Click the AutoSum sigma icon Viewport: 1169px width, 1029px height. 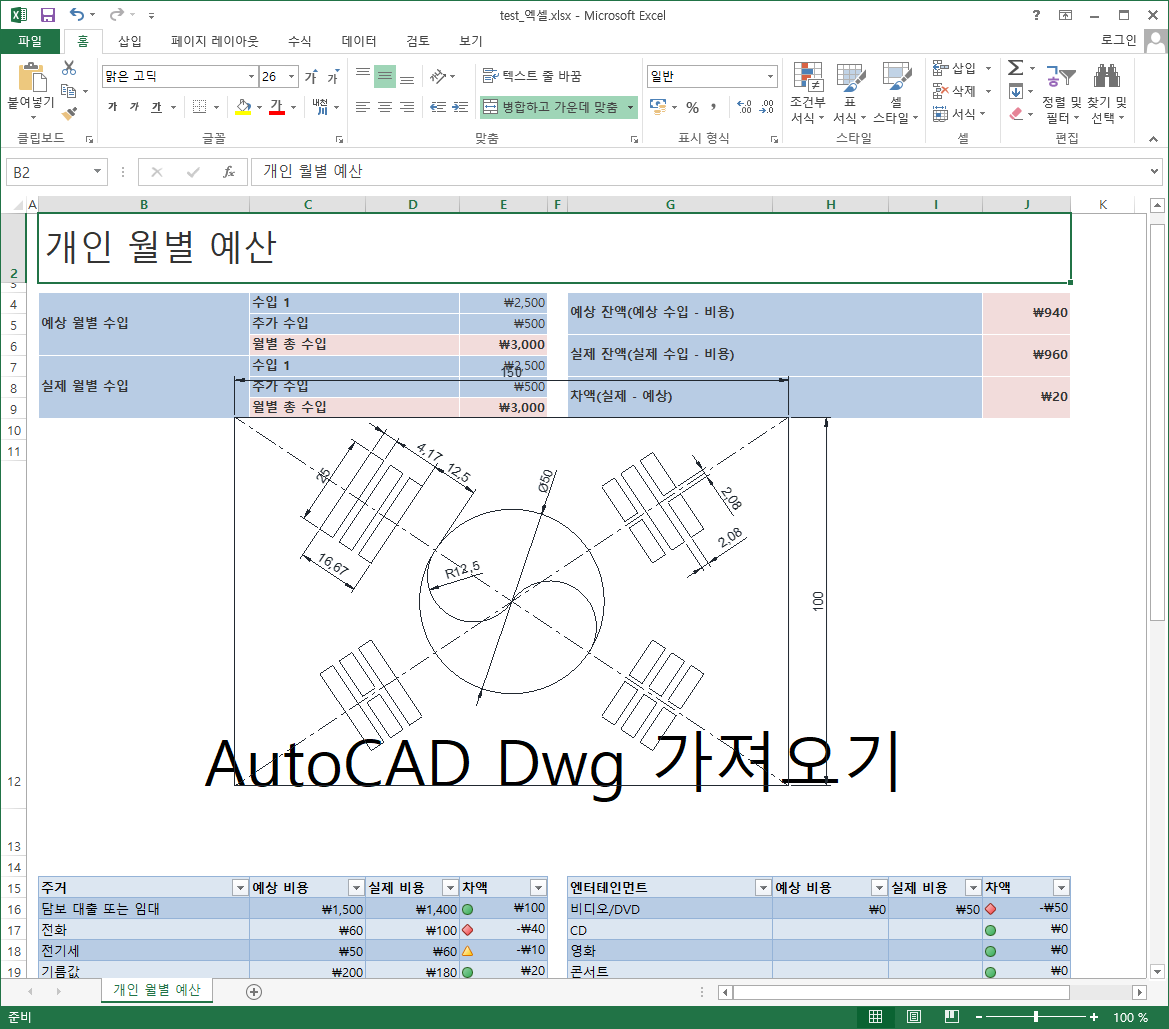coord(1015,68)
